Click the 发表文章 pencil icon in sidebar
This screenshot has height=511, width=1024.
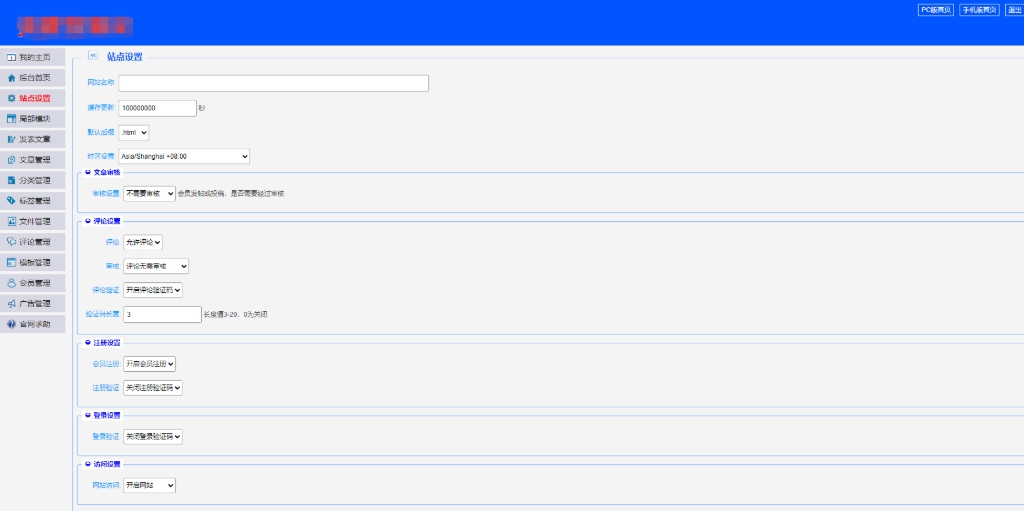click(12, 139)
